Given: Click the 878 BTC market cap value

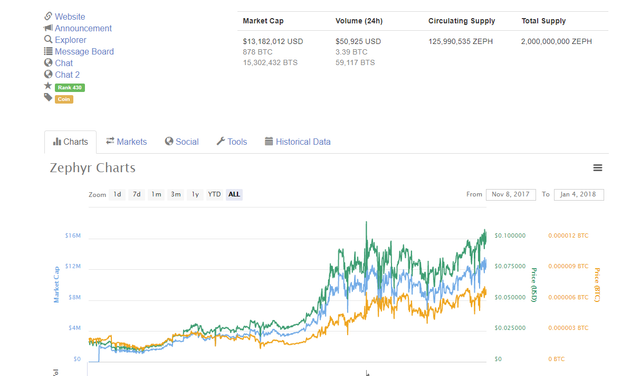Looking at the screenshot, I should tap(257, 52).
